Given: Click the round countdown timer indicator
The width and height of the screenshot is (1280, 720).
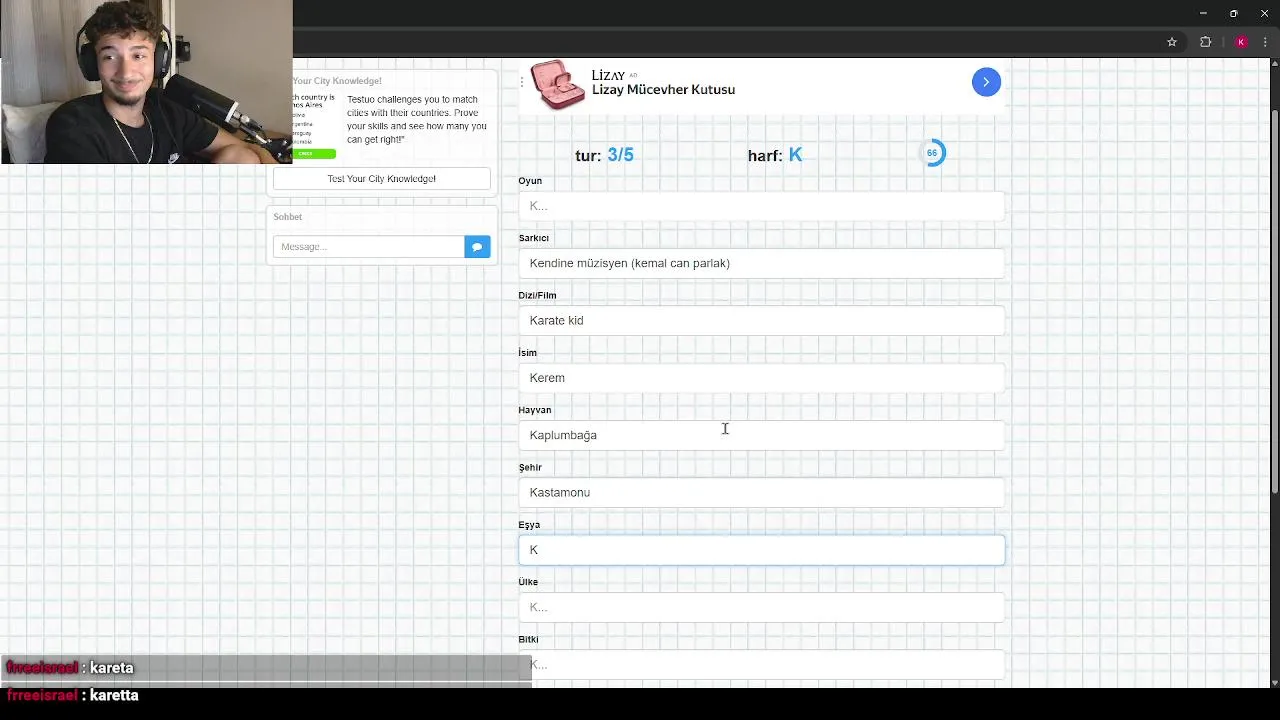Looking at the screenshot, I should pos(932,153).
